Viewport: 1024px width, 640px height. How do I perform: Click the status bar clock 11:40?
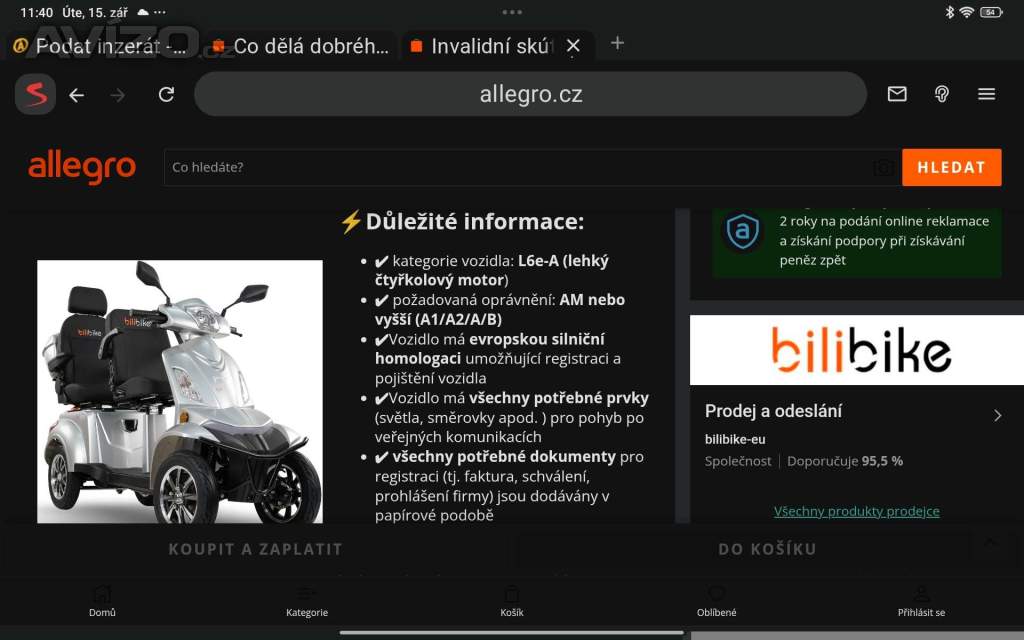click(37, 12)
